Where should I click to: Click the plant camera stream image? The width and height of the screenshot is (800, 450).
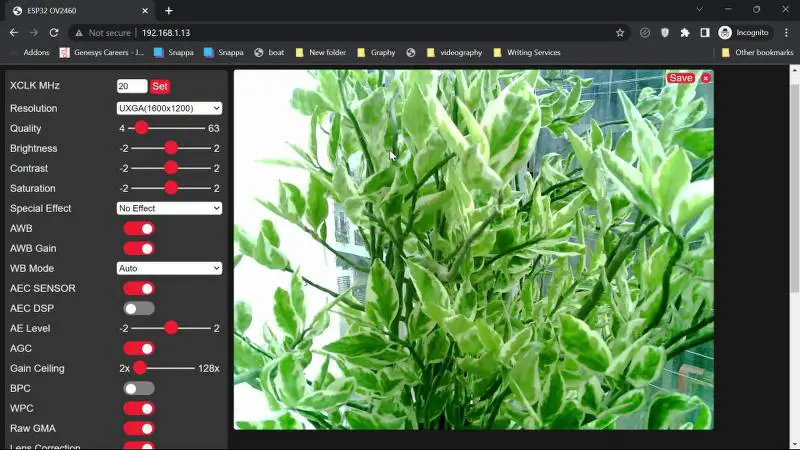(473, 249)
